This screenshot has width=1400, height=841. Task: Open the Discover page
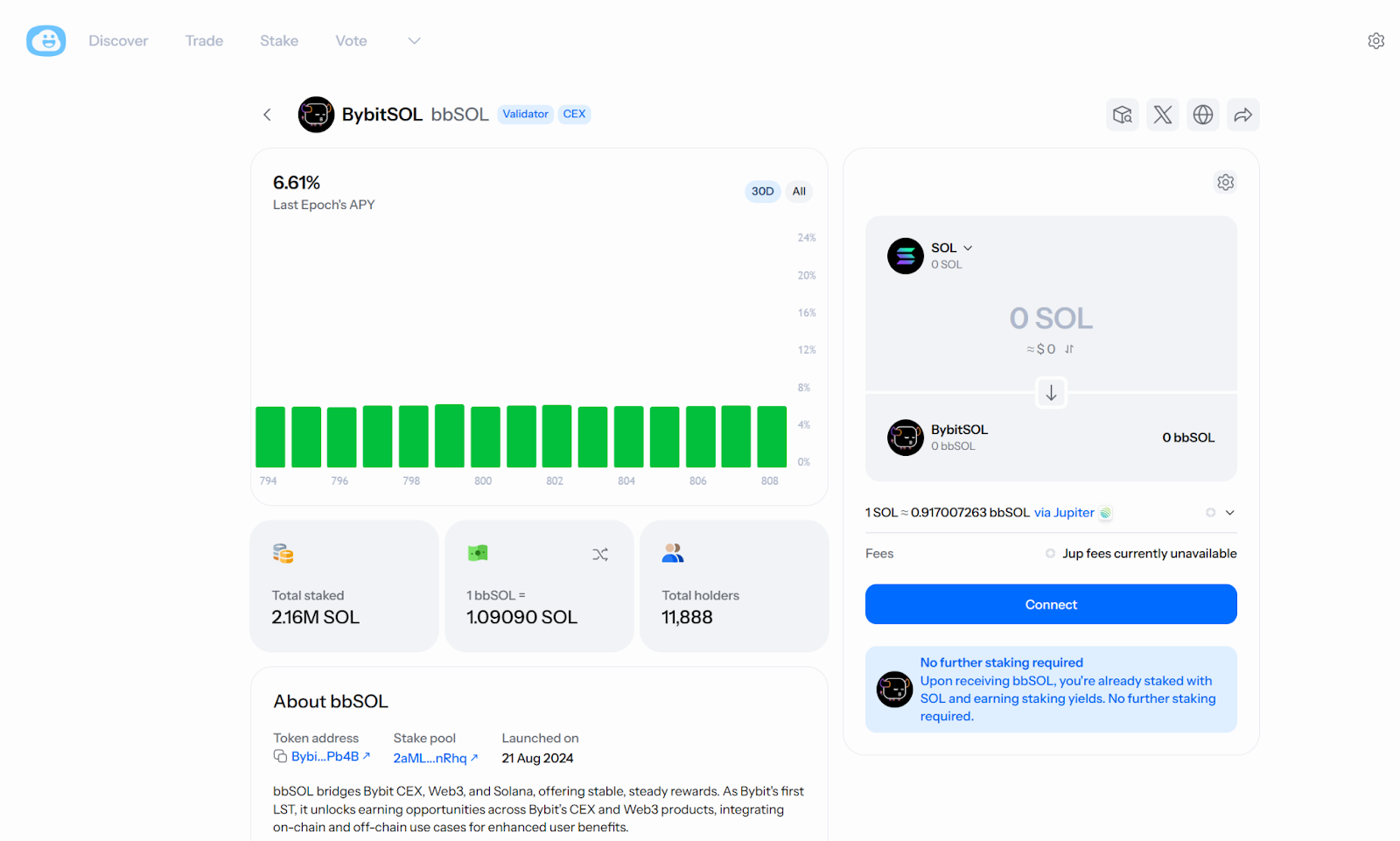click(118, 40)
